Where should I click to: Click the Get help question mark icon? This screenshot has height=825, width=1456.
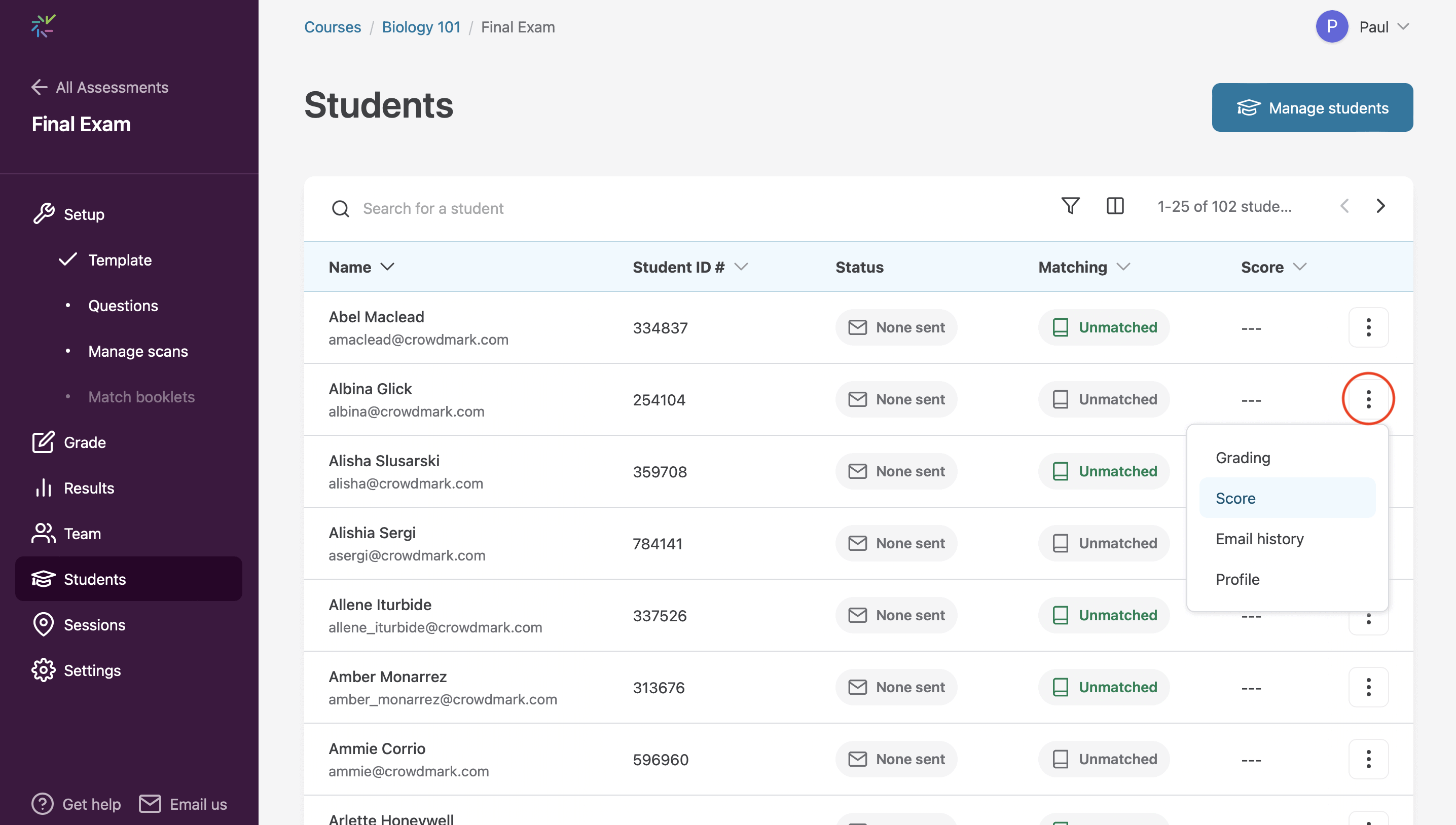point(43,804)
